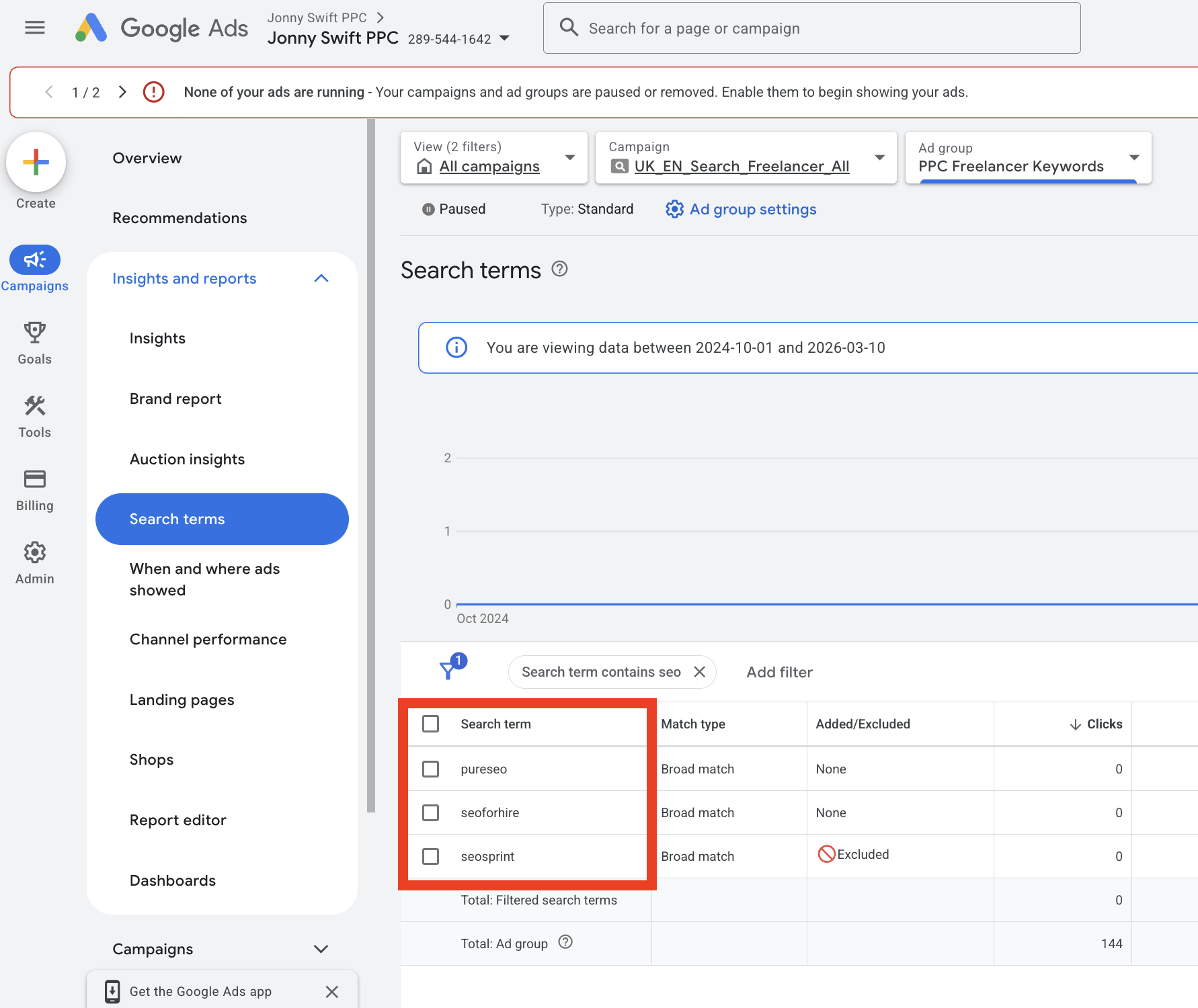Screen dimensions: 1198x1008
Task: Check the select-all Search term checkbox
Action: coord(430,724)
